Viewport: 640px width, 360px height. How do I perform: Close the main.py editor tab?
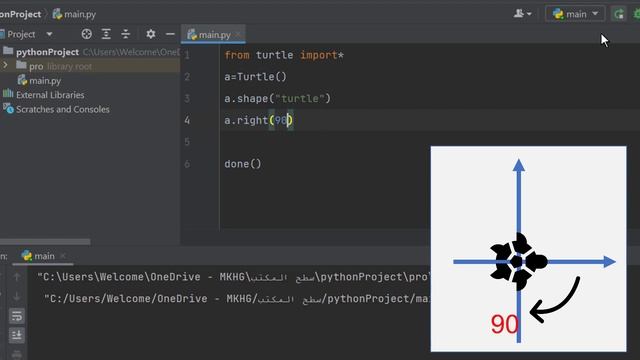point(238,35)
